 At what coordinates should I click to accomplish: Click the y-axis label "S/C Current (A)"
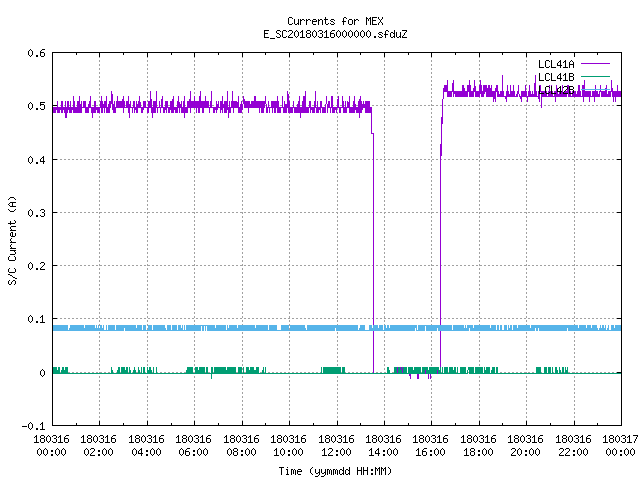pyautogui.click(x=12, y=241)
